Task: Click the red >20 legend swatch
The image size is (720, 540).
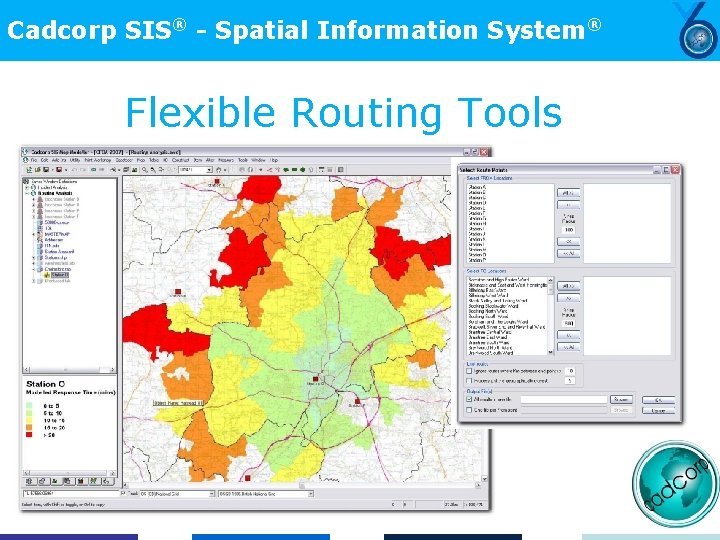Action: coord(29,434)
